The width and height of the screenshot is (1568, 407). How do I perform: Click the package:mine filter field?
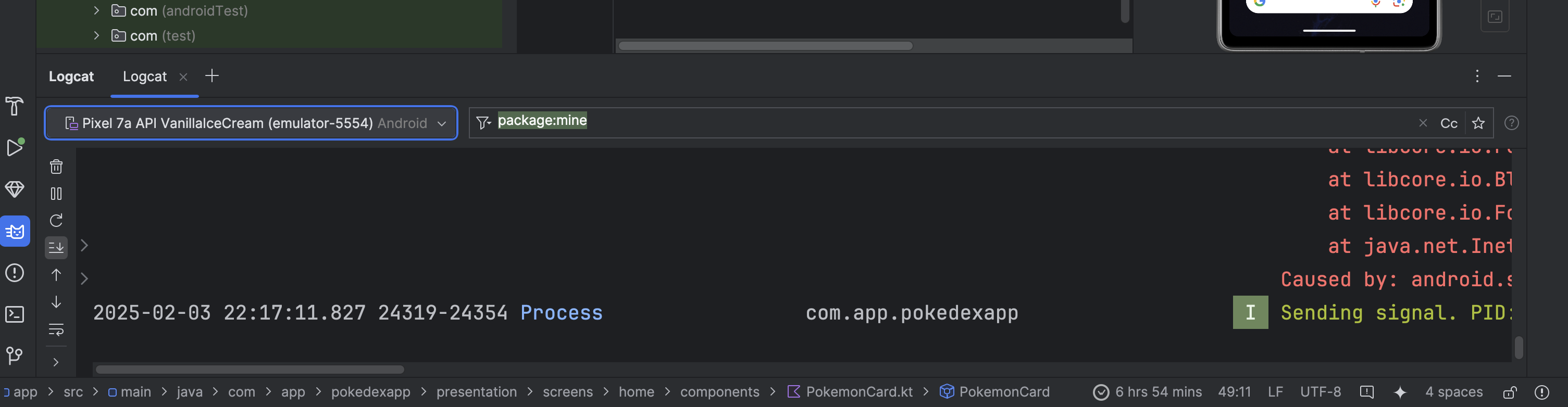coord(913,122)
